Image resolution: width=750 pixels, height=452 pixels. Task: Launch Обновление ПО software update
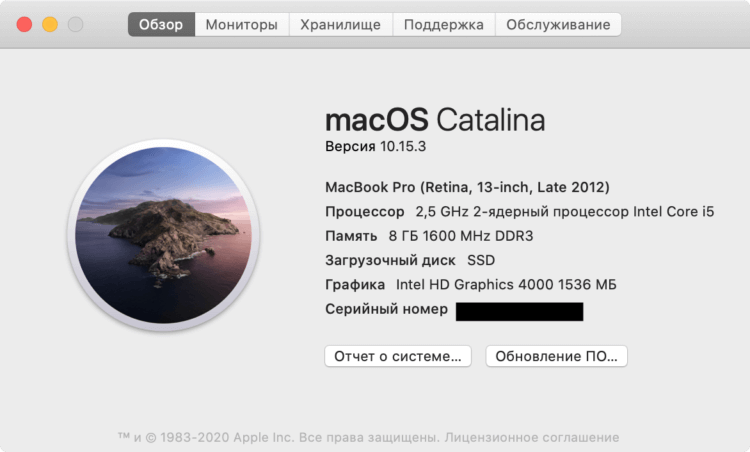pyautogui.click(x=556, y=356)
